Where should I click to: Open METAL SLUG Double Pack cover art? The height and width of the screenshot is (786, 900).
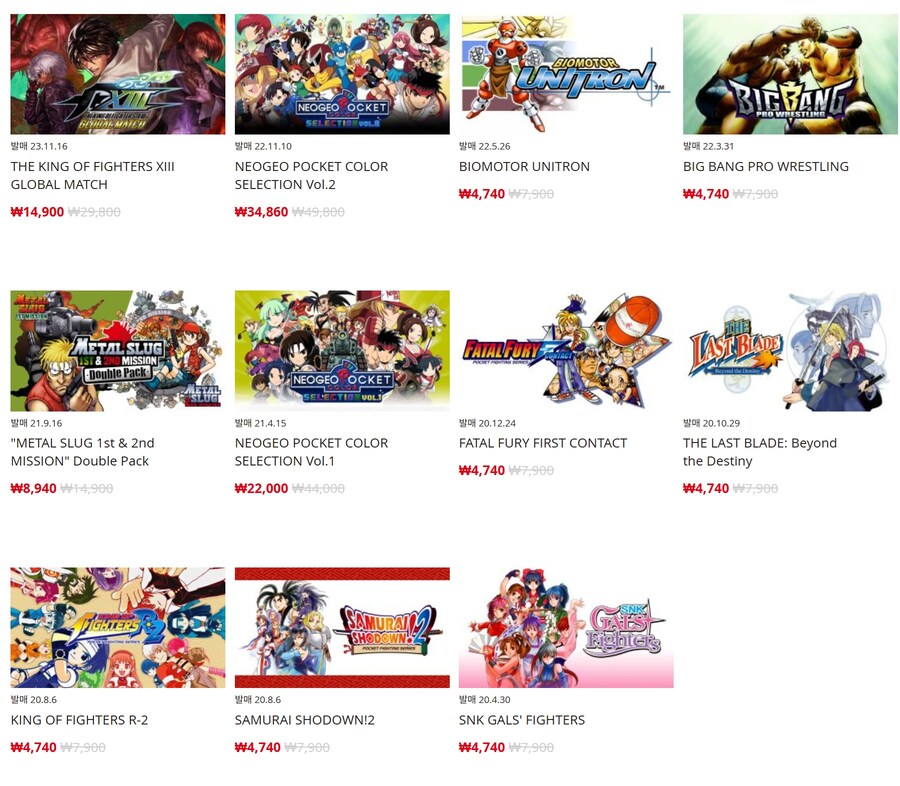tap(118, 351)
